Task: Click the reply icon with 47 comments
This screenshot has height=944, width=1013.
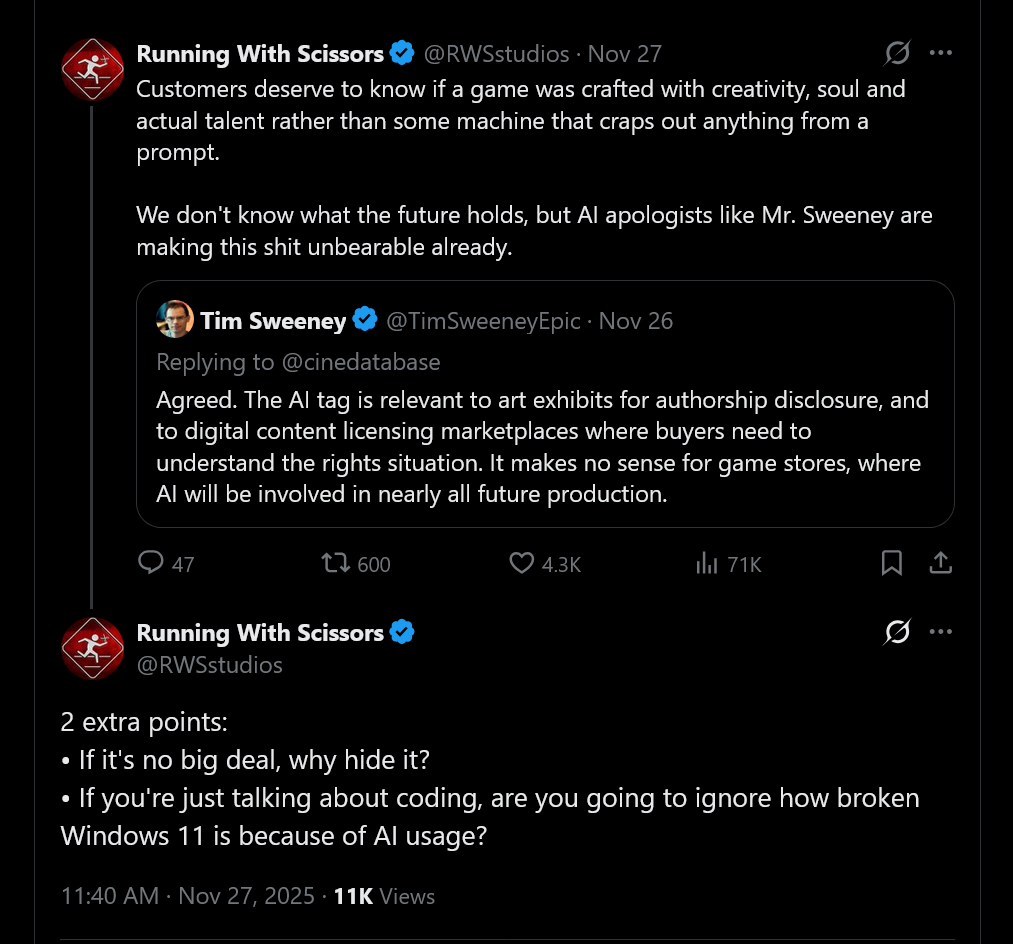Action: pos(151,564)
